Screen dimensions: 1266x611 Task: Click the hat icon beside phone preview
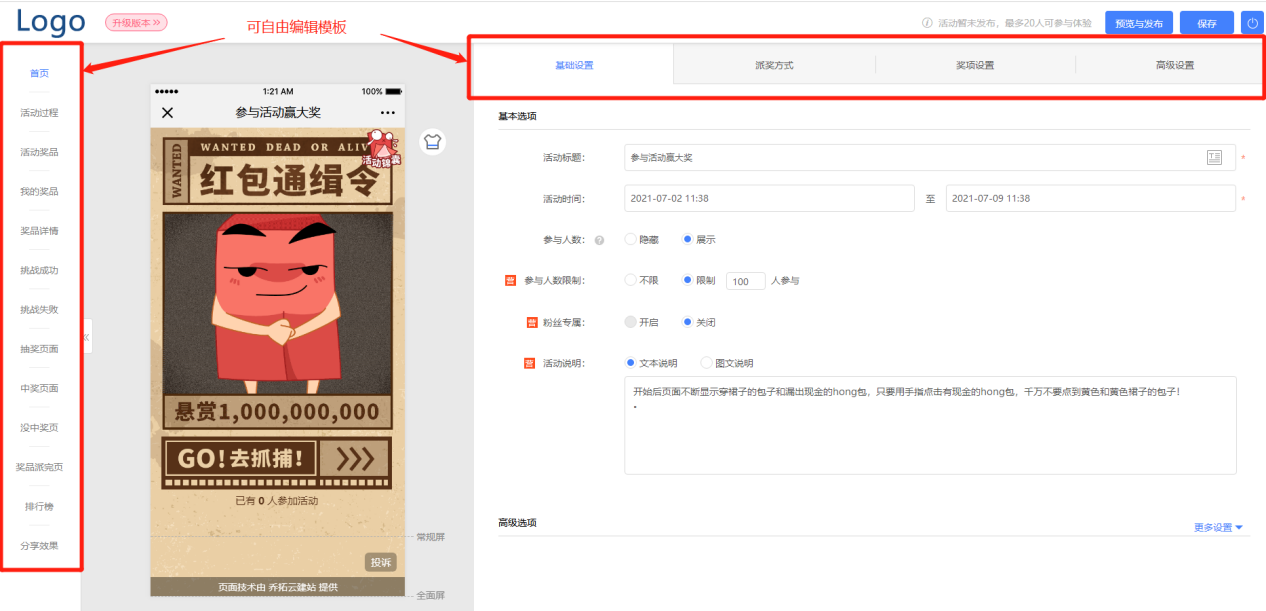point(432,142)
